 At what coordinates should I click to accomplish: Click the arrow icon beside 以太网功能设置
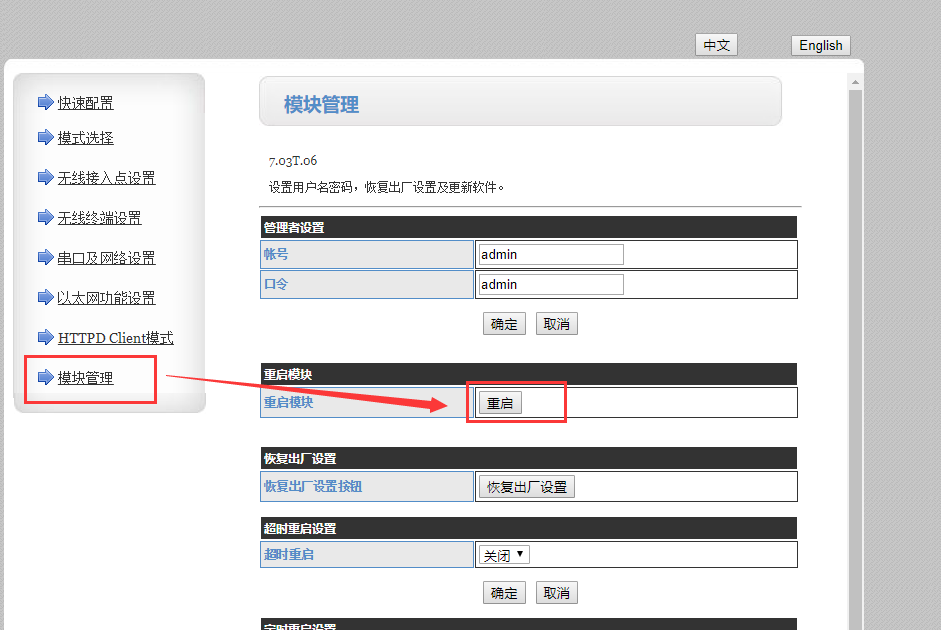tap(45, 297)
